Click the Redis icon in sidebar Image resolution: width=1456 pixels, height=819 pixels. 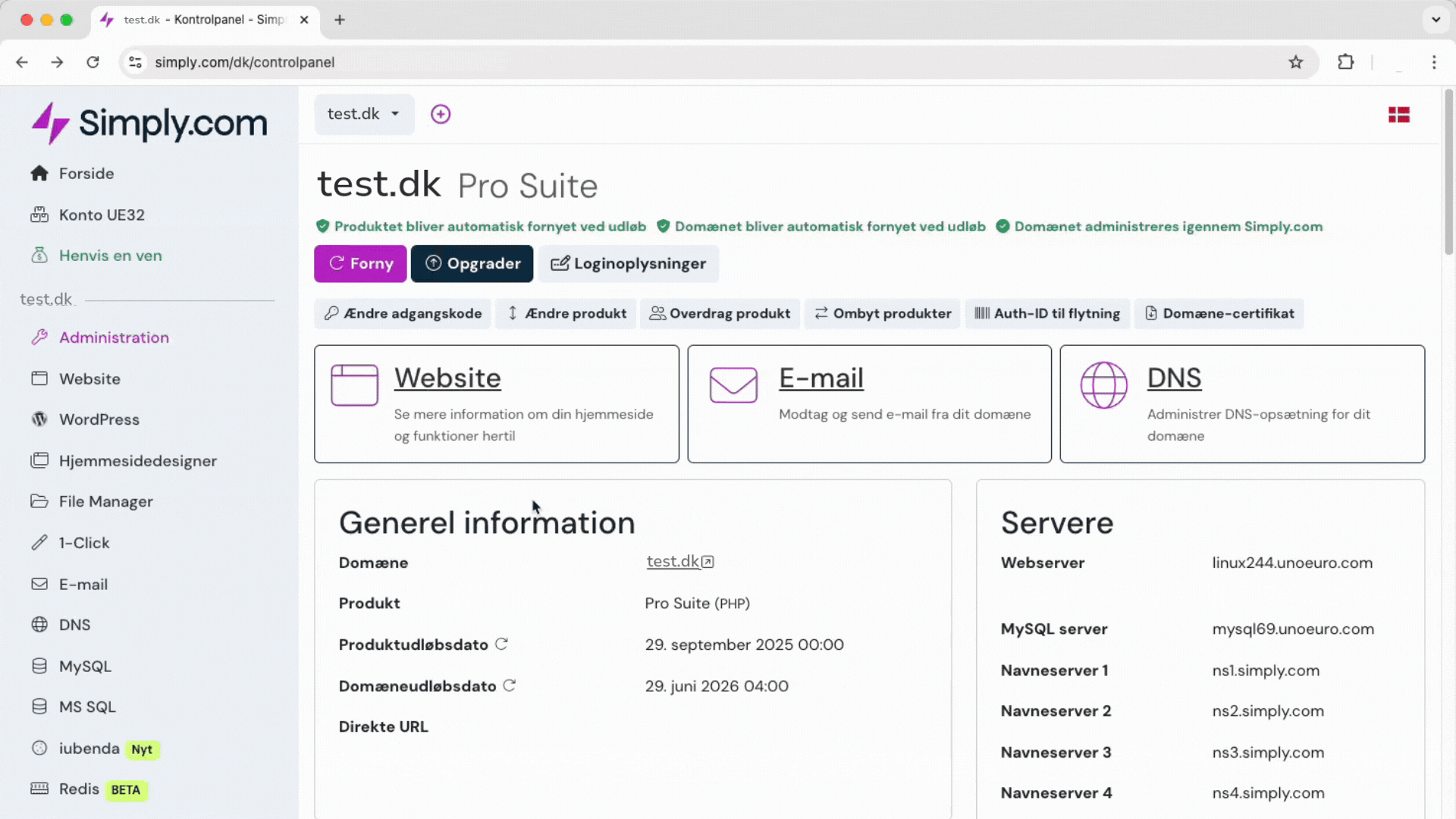tap(39, 789)
